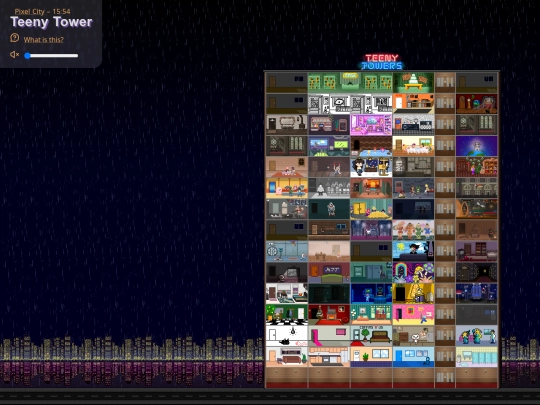Image resolution: width=540 pixels, height=405 pixels.
Task: Open the blue room with large round wheel
Action: point(287,251)
